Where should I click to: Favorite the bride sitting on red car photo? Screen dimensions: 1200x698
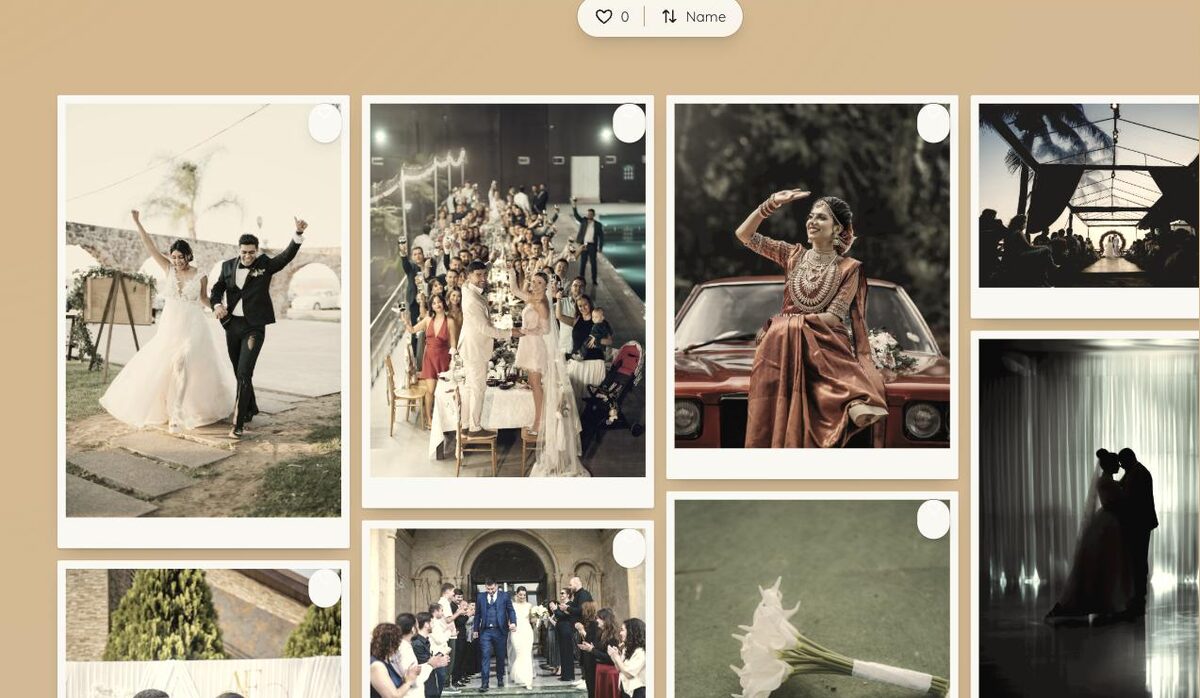coord(933,123)
